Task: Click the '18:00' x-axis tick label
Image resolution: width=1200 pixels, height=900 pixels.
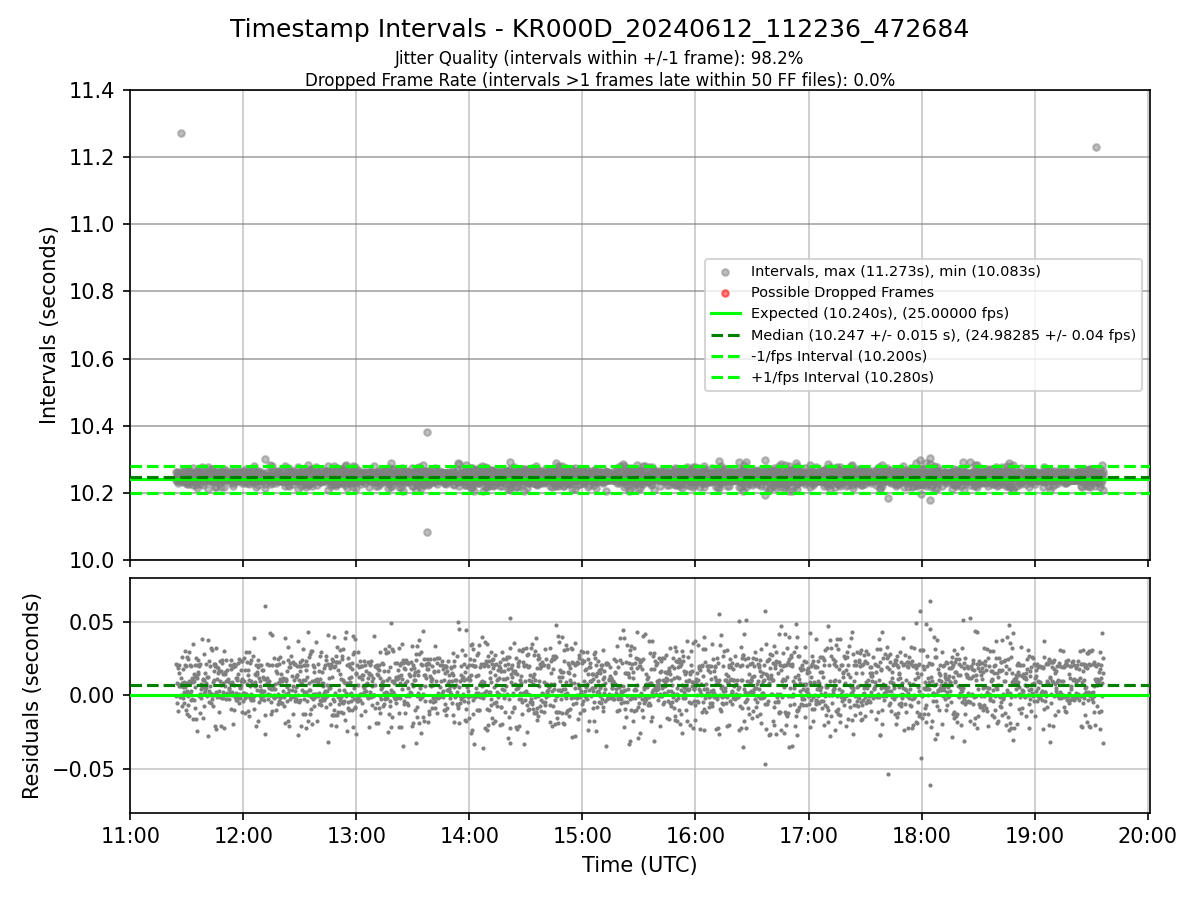Action: 921,835
